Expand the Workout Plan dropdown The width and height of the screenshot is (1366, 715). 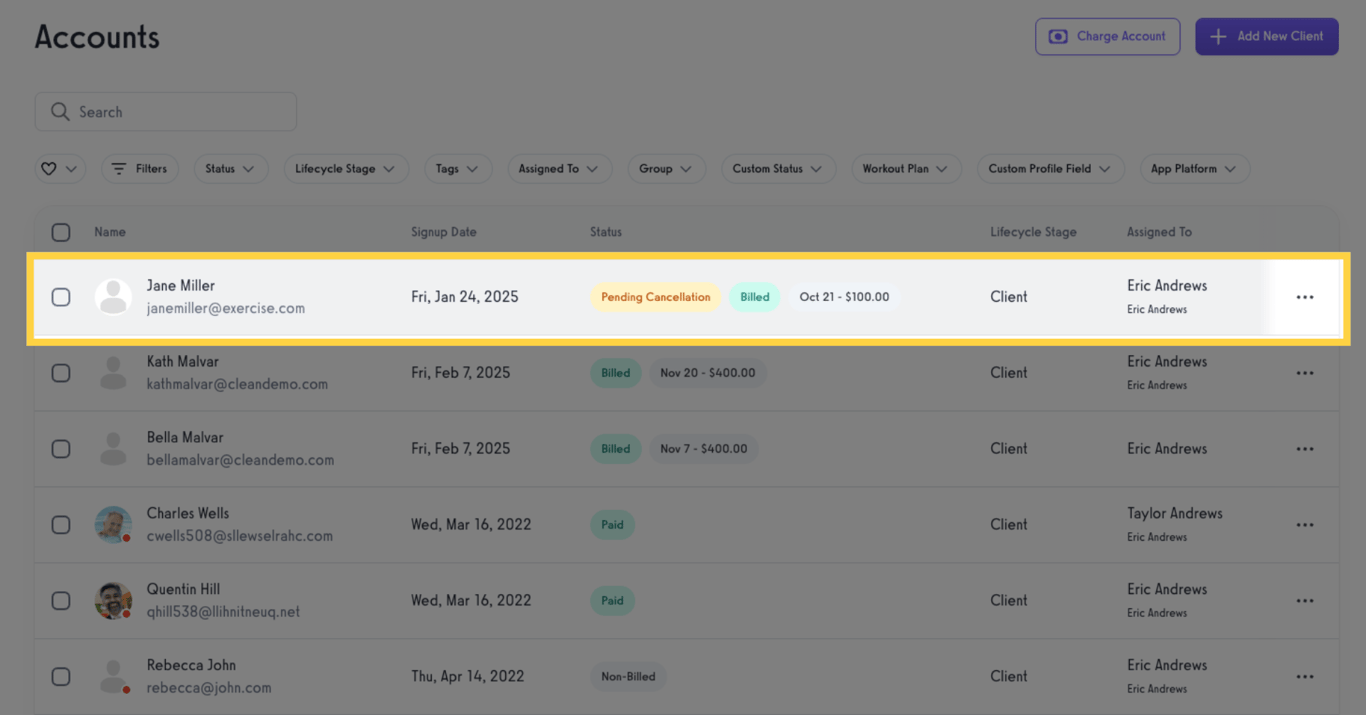click(x=906, y=169)
